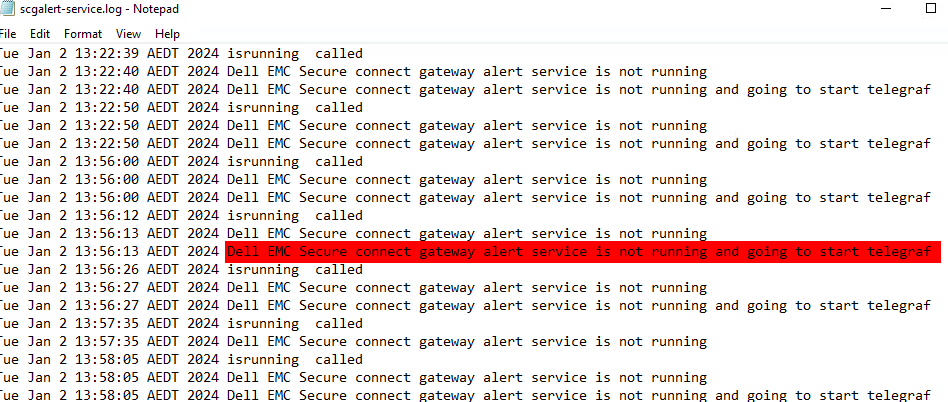The height and width of the screenshot is (402, 948).
Task: Open the Edit menu
Action: coord(40,34)
